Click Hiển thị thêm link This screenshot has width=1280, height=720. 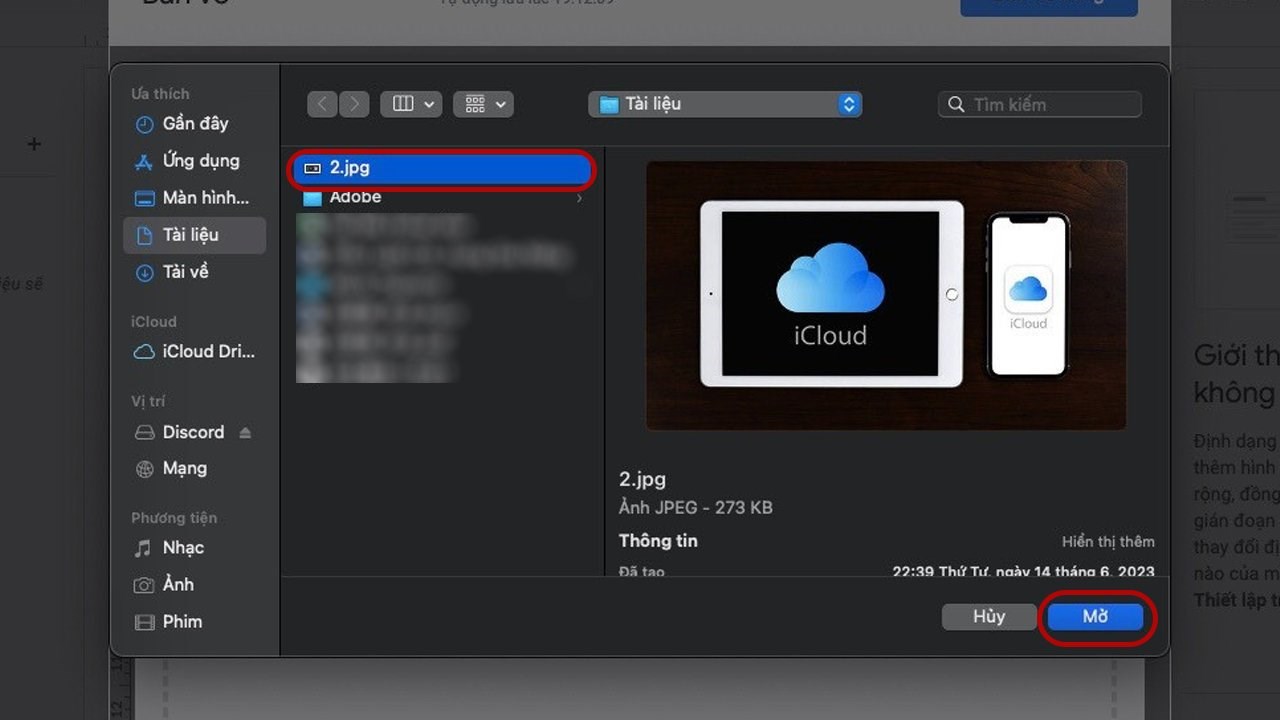1108,541
